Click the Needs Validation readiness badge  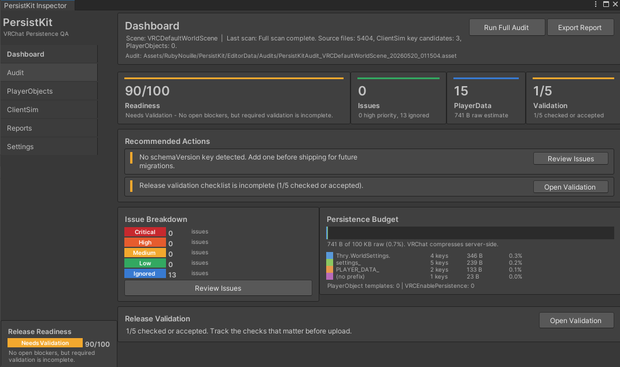(45, 343)
